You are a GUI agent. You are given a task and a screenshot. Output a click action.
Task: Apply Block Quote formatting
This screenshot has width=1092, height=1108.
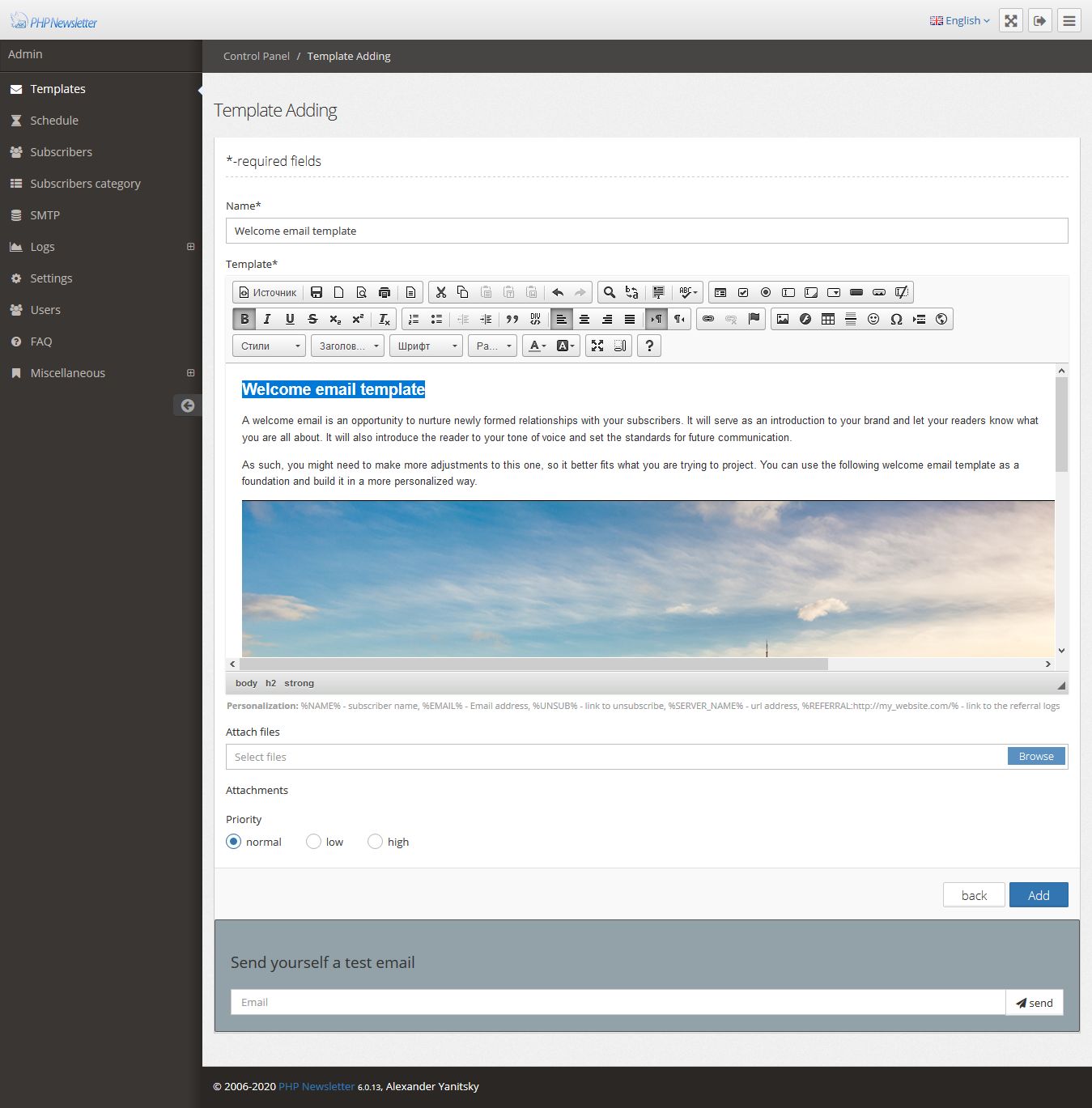click(x=512, y=319)
